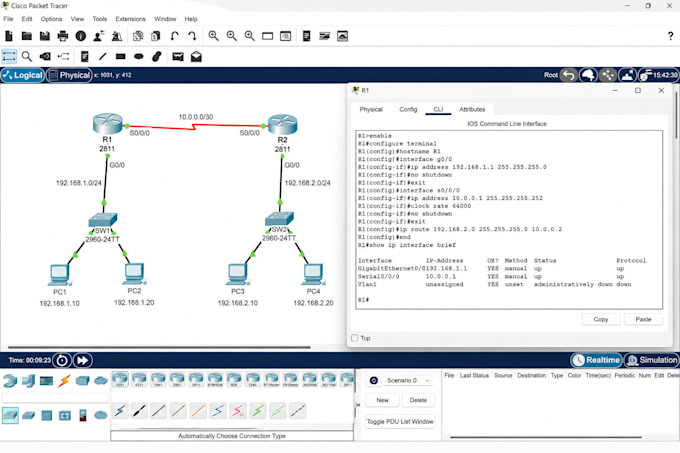Open the Attributes tab of R1
Viewport: 680px width, 453px height.
472,109
